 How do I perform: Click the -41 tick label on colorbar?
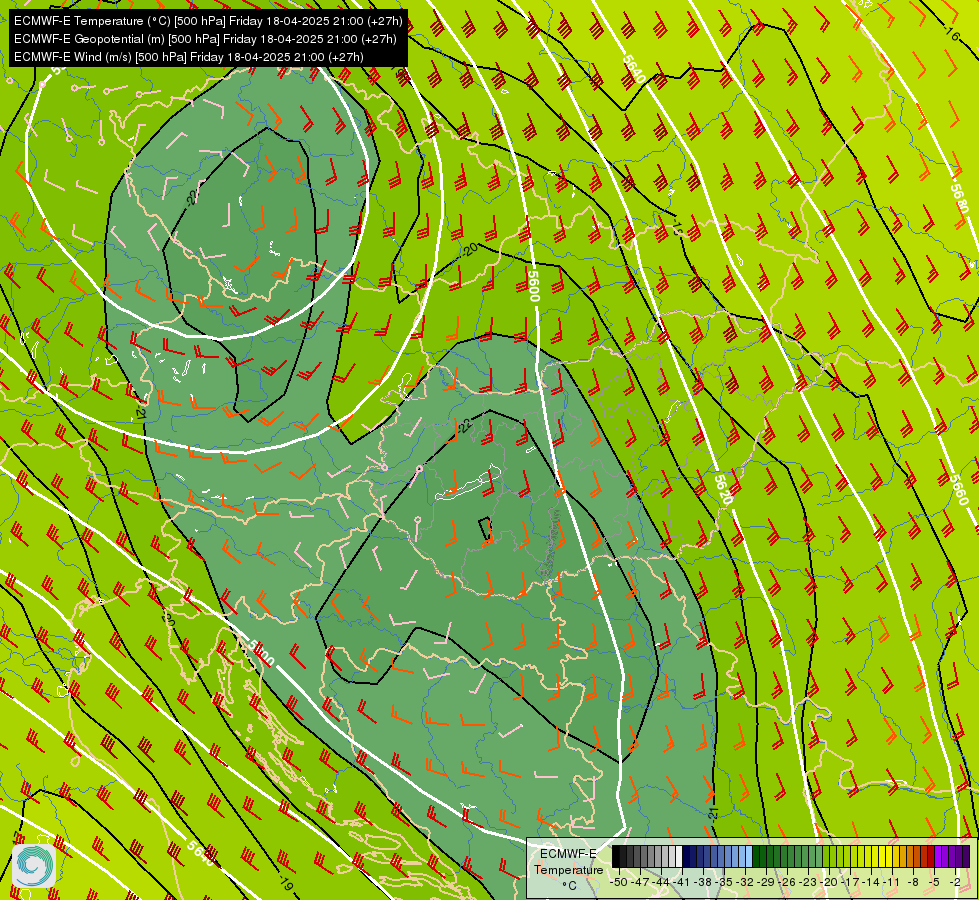682,882
